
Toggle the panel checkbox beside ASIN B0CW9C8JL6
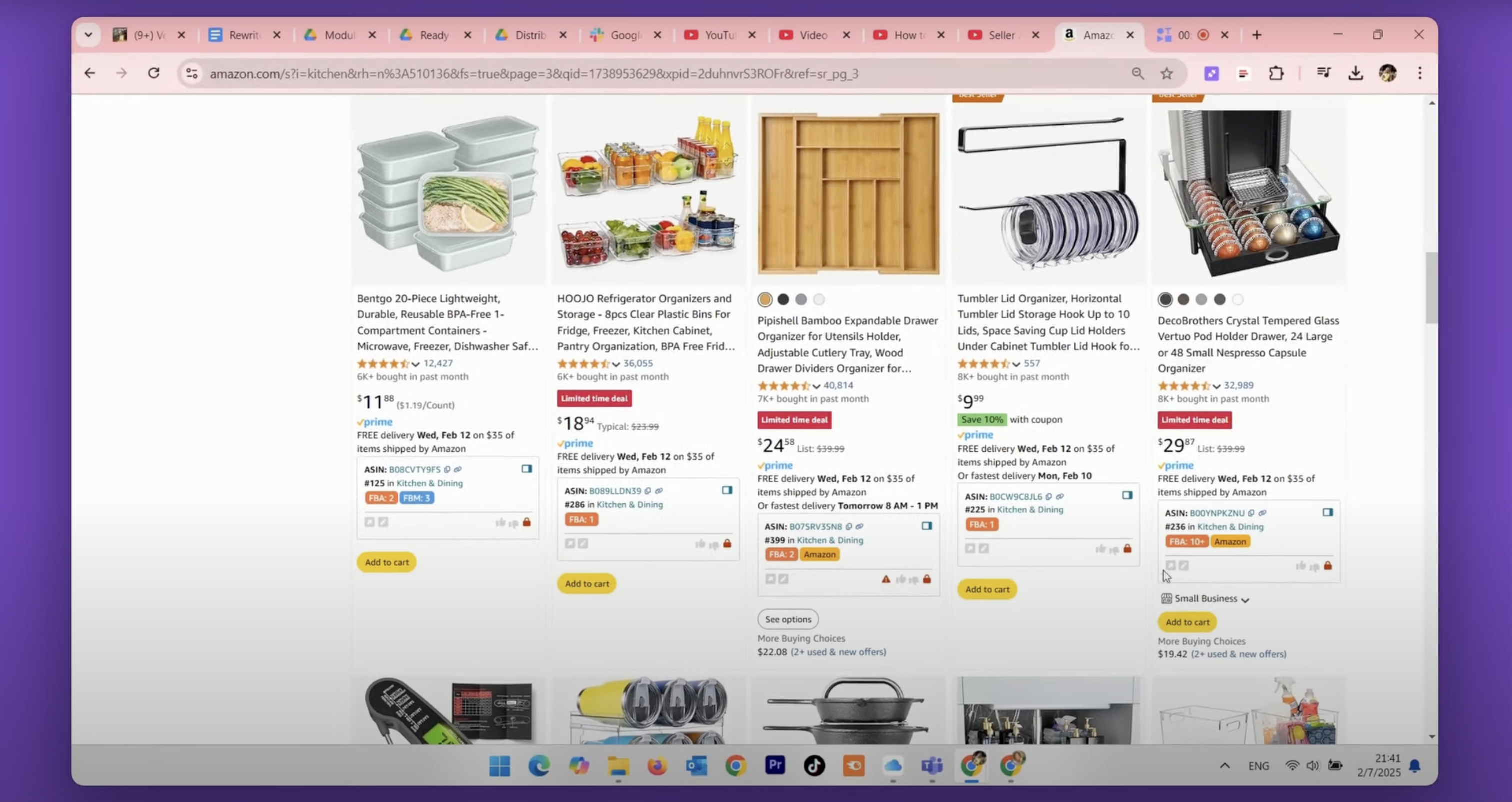[1127, 495]
